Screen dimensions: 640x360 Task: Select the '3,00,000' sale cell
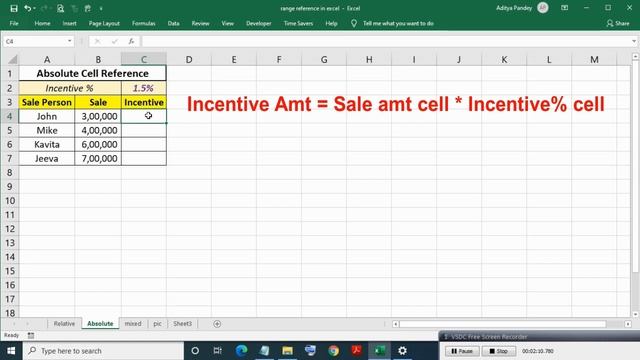pyautogui.click(x=98, y=116)
